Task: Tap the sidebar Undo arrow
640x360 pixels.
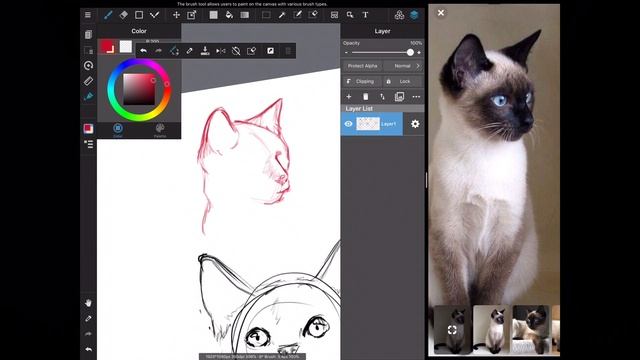Action: 88,349
